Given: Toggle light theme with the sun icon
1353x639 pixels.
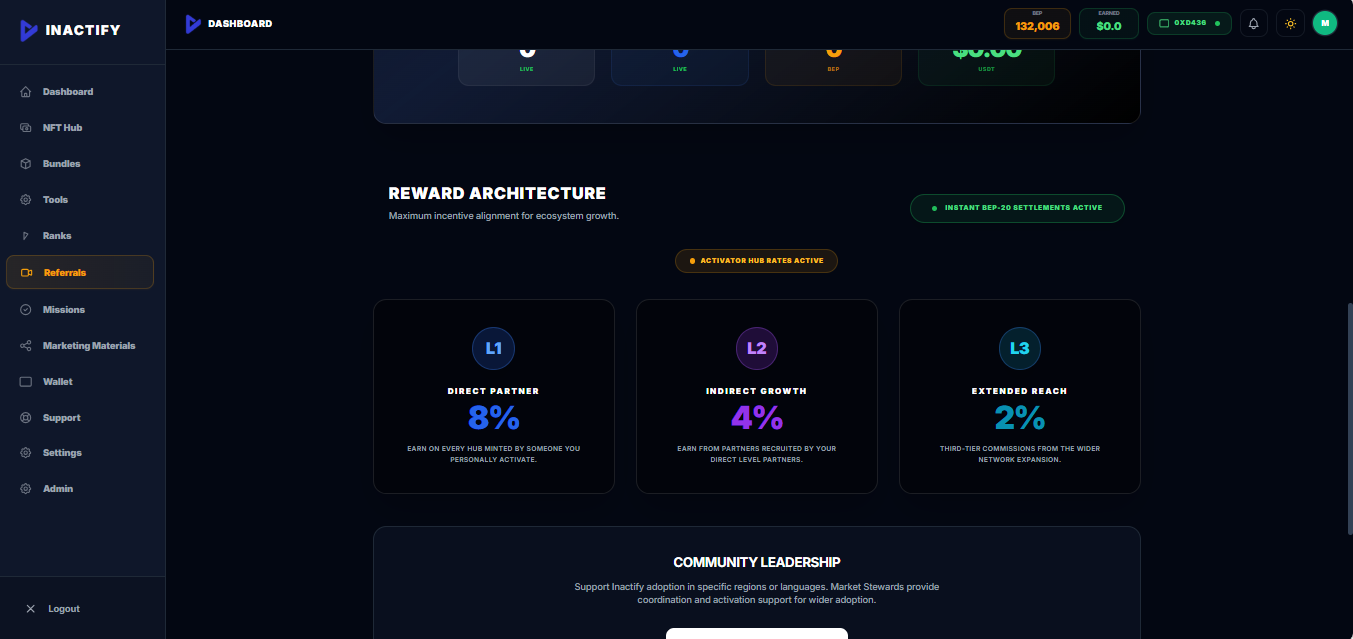Looking at the screenshot, I should pos(1289,22).
